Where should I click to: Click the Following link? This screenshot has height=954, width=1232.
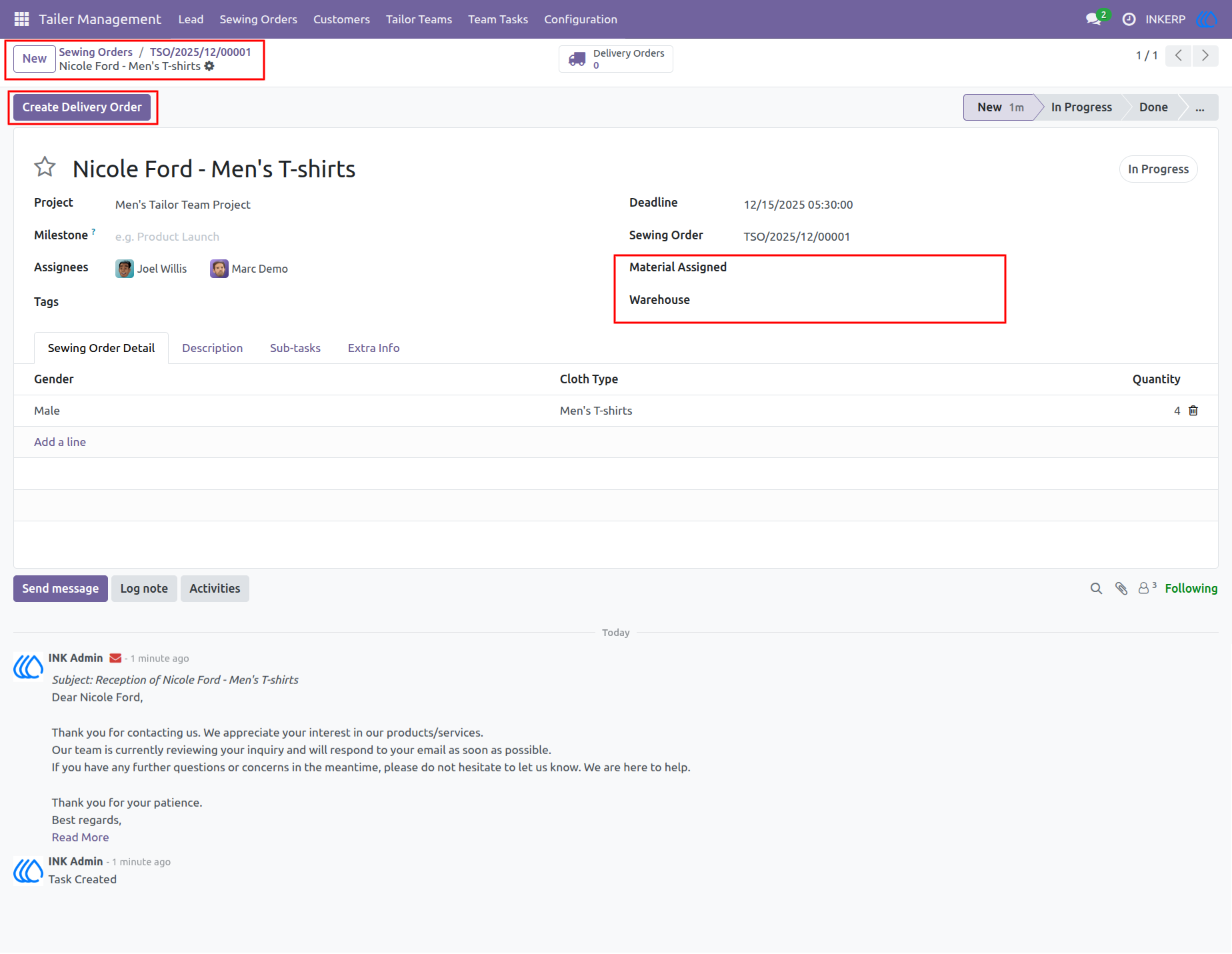(1191, 589)
